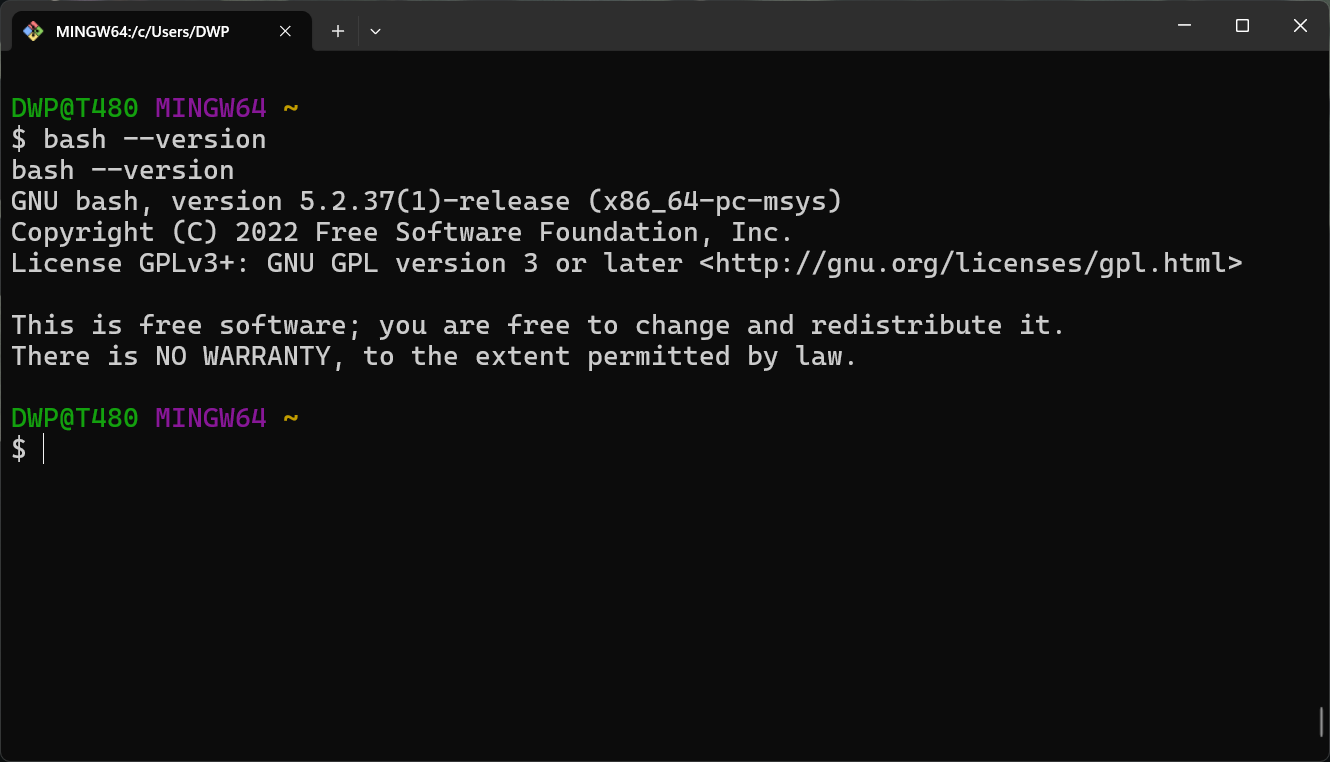Click the typed 'bash --version' command text
Viewport: 1330px width, 762px height.
click(155, 139)
